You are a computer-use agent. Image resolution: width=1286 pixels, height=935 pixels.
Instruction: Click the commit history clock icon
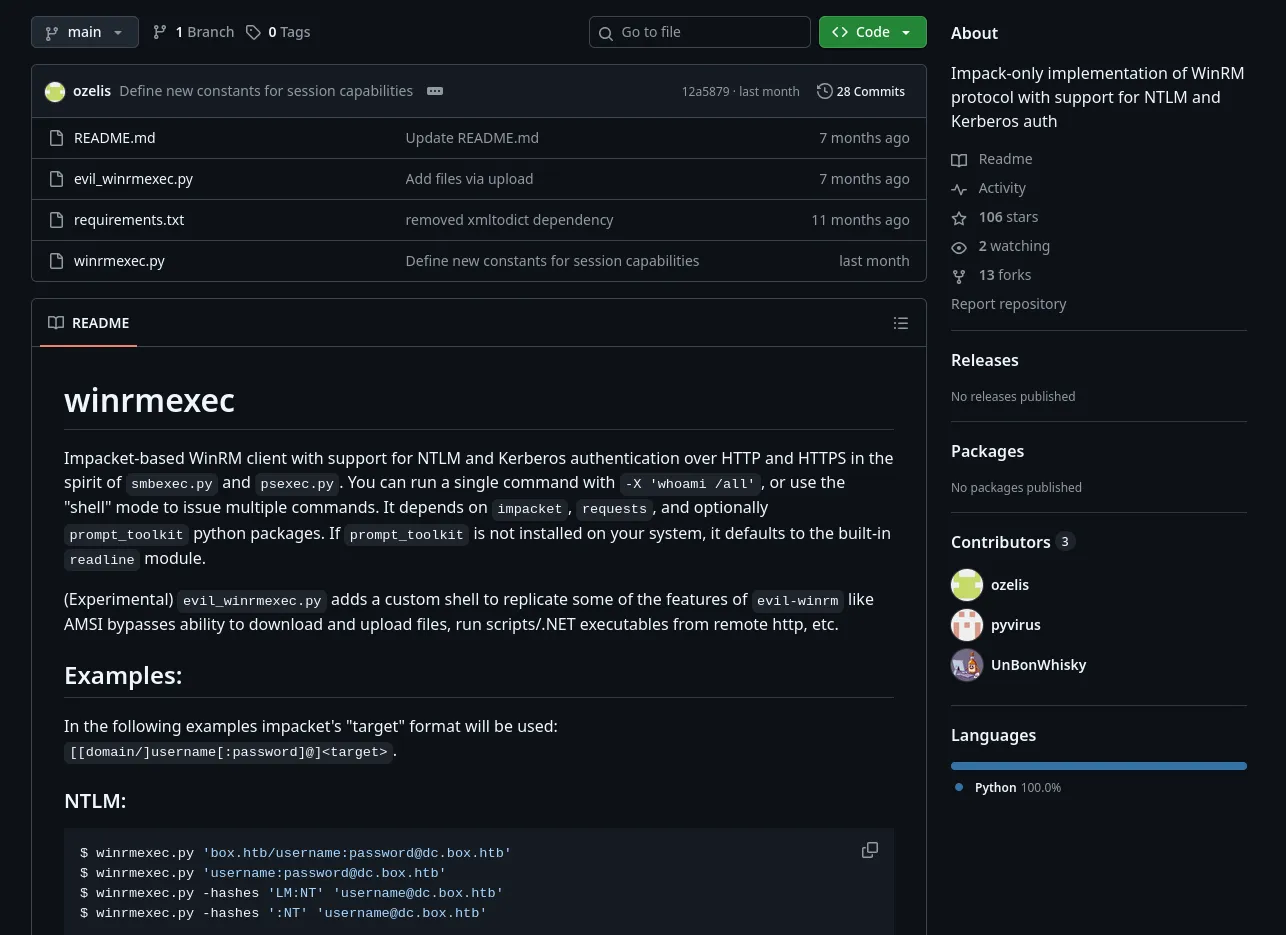point(824,91)
